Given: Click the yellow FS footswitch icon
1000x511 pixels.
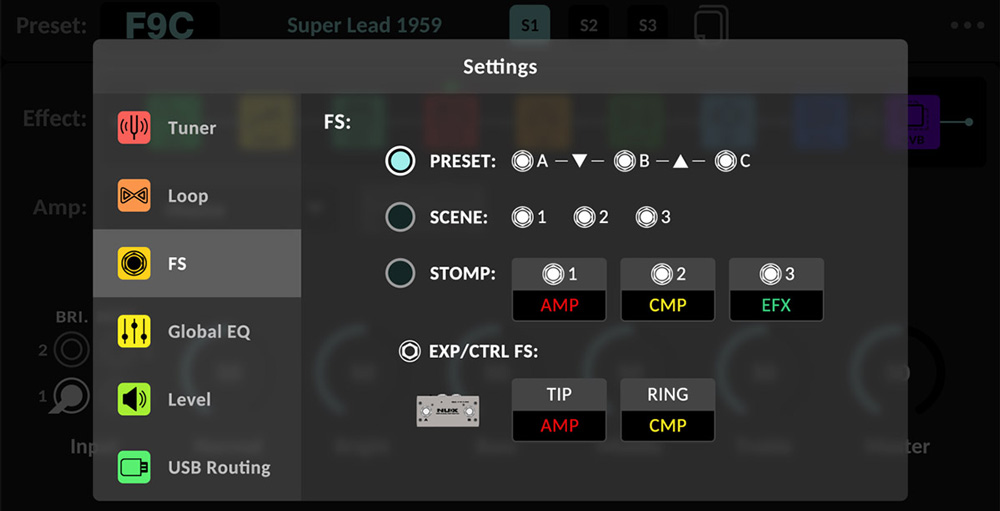Looking at the screenshot, I should pos(134,264).
